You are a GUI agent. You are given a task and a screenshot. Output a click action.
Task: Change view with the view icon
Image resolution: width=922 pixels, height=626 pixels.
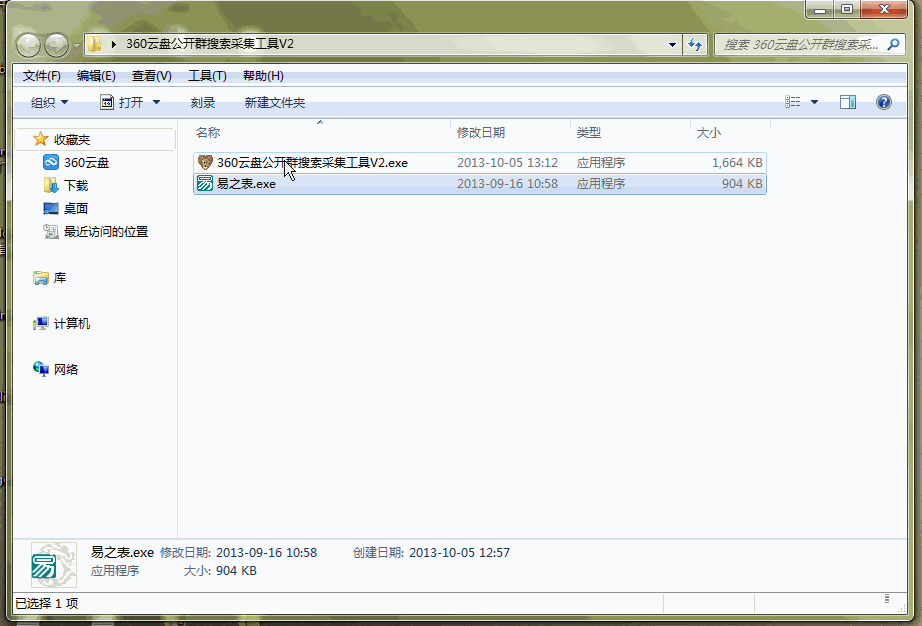pos(793,102)
